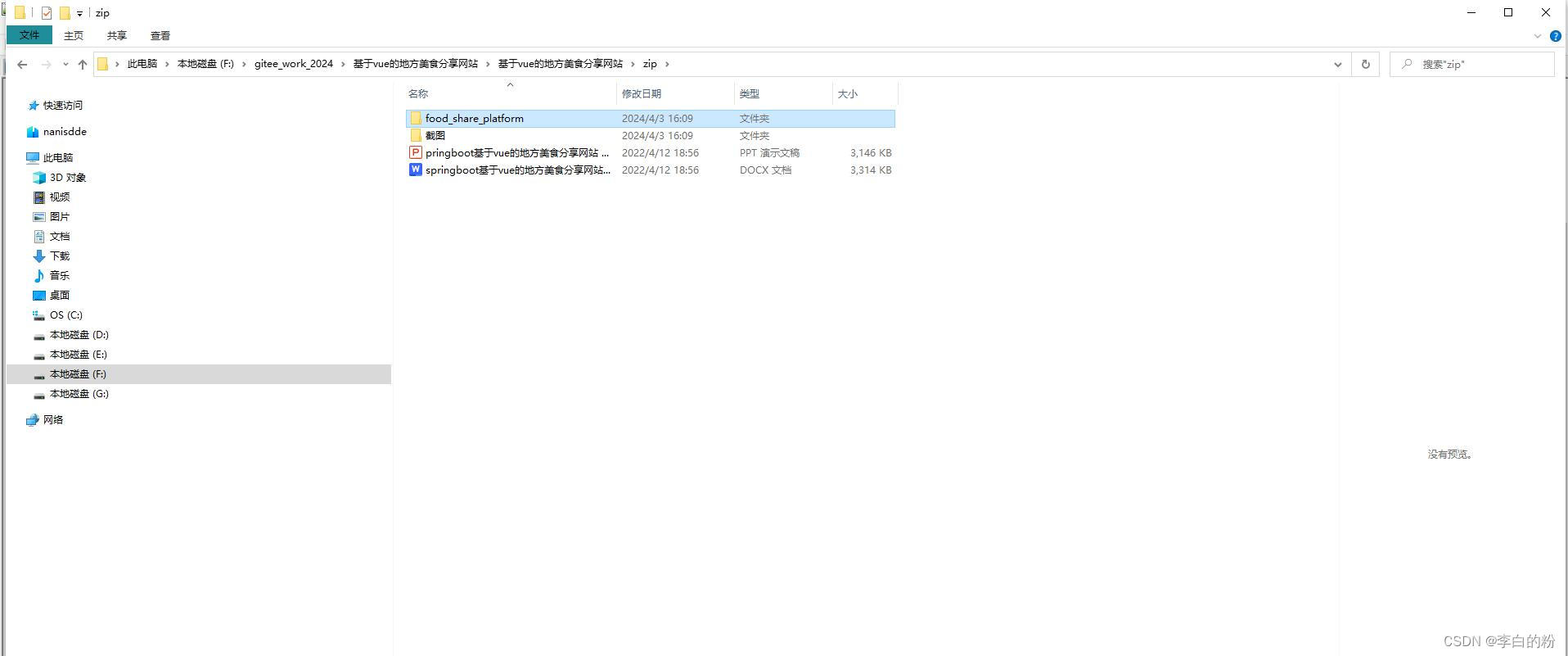Screen dimensions: 1568x656
Task: Switch to the 查看 ribbon tab
Action: pyautogui.click(x=160, y=35)
